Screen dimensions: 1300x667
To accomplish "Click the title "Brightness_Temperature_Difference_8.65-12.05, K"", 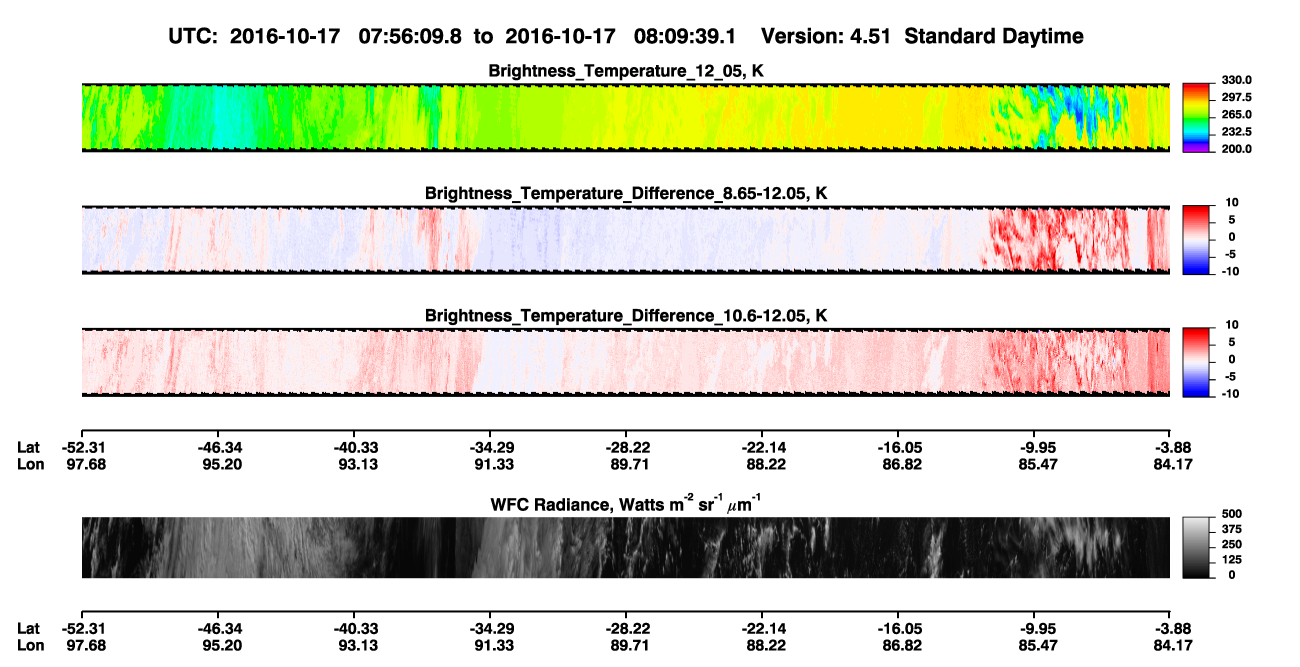I will point(626,193).
